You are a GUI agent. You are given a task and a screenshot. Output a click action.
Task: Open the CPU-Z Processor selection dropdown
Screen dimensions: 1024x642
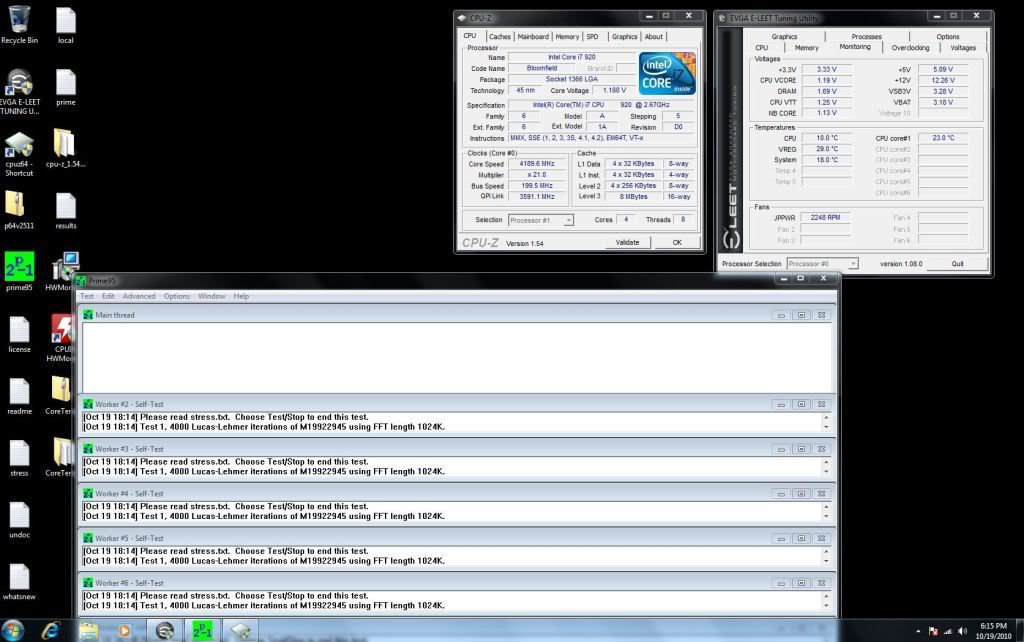[x=540, y=220]
